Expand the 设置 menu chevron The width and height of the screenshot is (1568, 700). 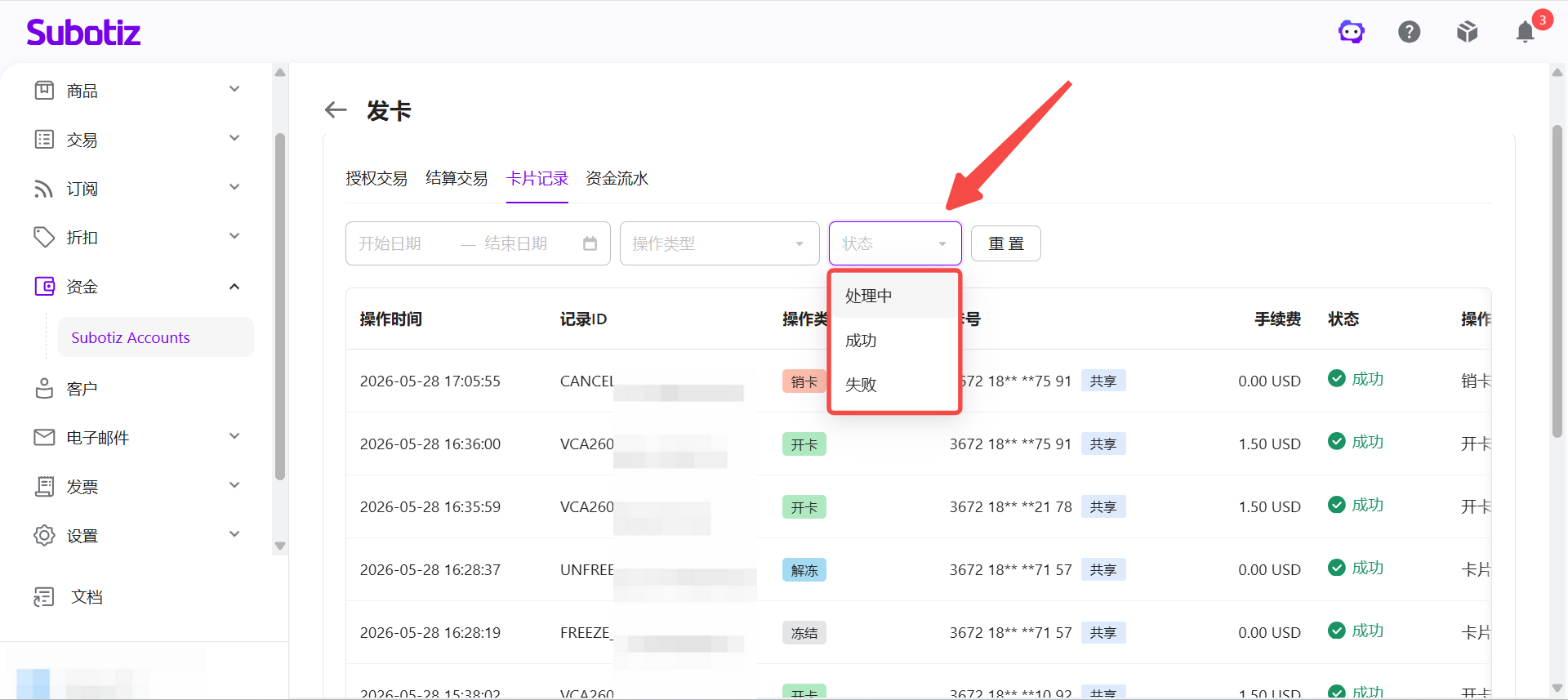coord(234,534)
